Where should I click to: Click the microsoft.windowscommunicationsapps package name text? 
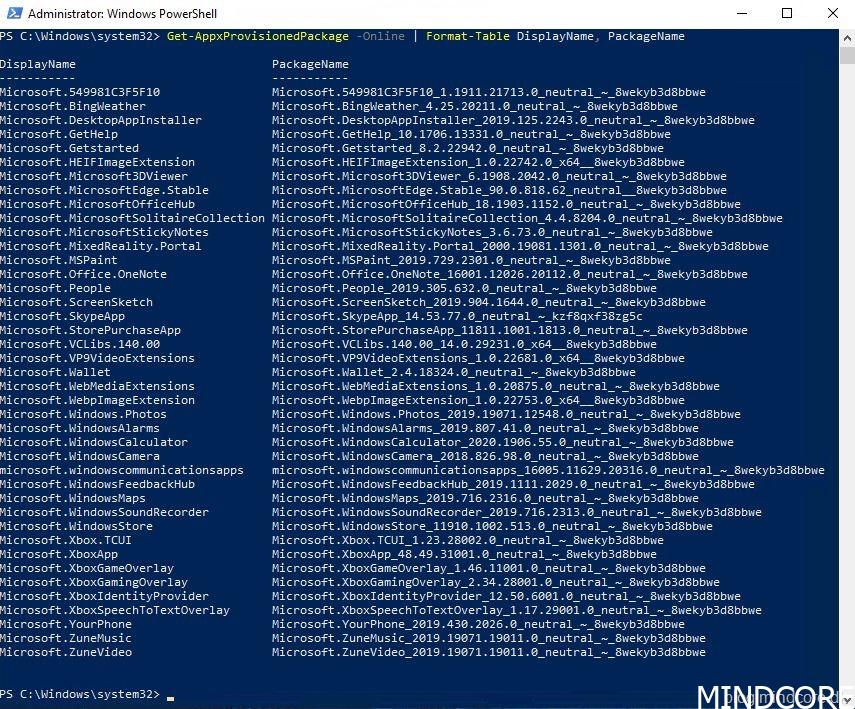click(548, 470)
